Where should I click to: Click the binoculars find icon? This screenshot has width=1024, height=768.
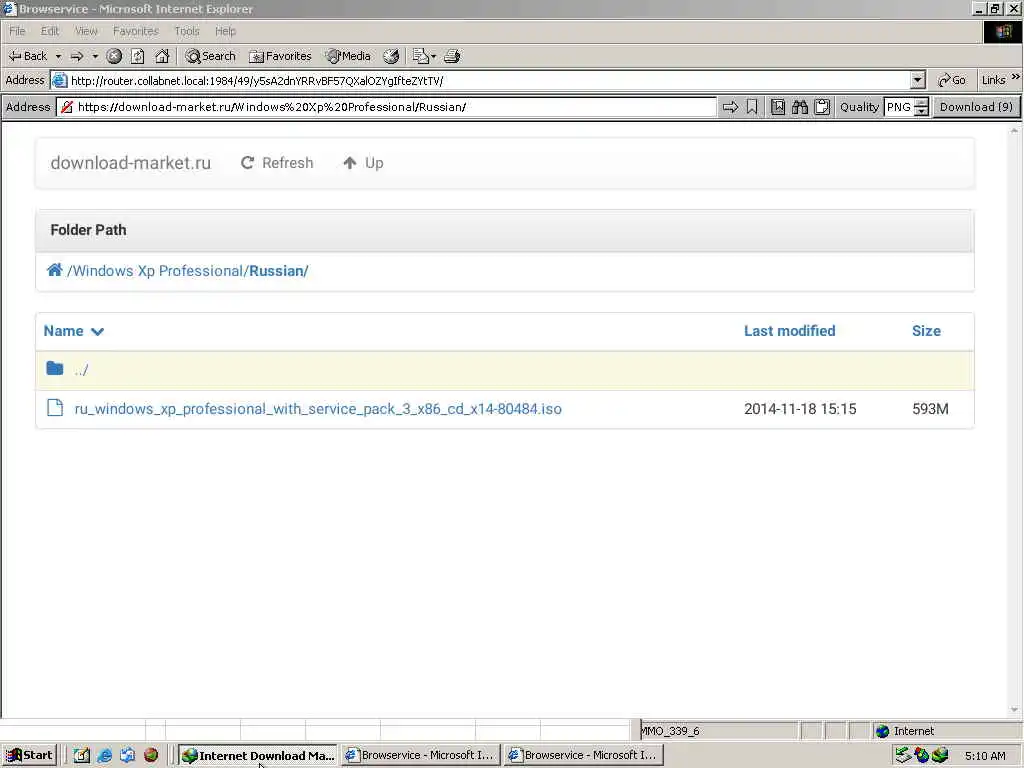800,107
